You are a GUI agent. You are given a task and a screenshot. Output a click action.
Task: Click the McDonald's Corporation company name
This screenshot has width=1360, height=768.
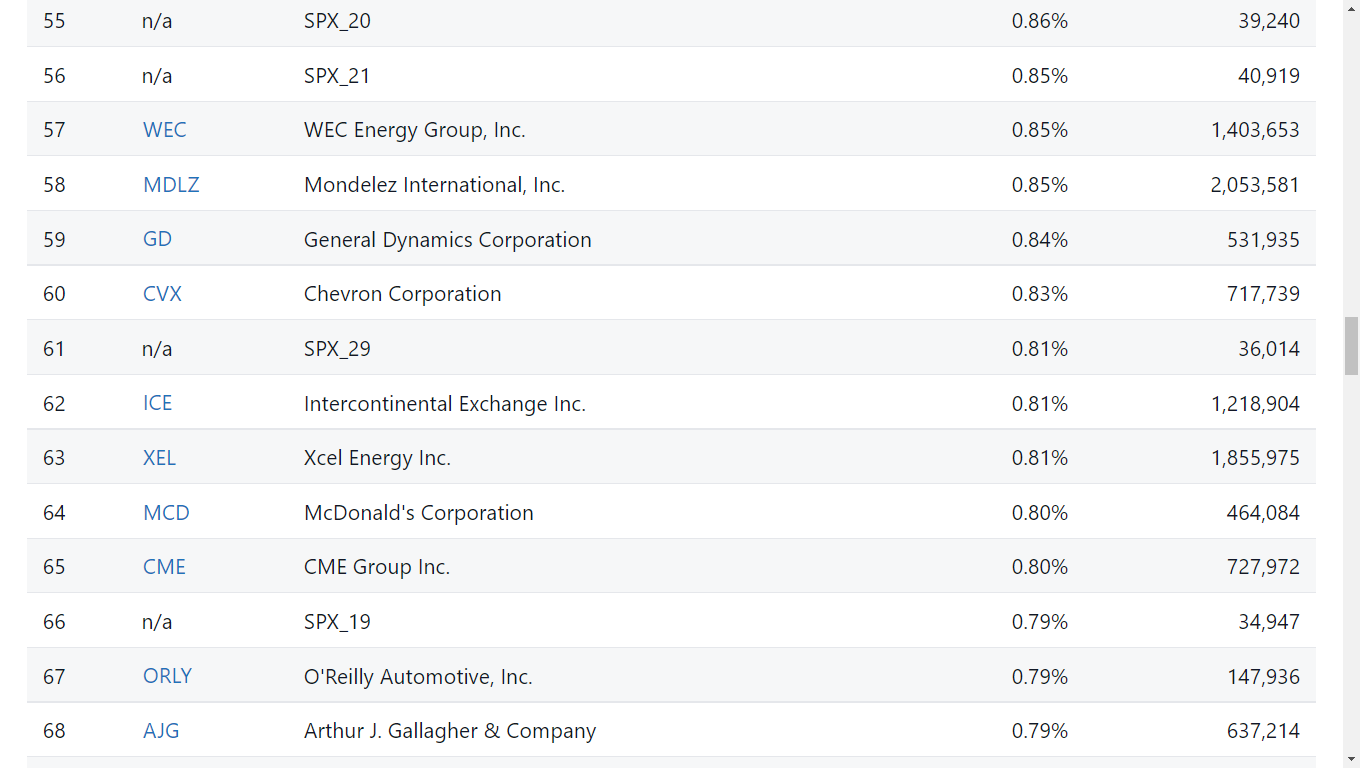pyautogui.click(x=419, y=513)
